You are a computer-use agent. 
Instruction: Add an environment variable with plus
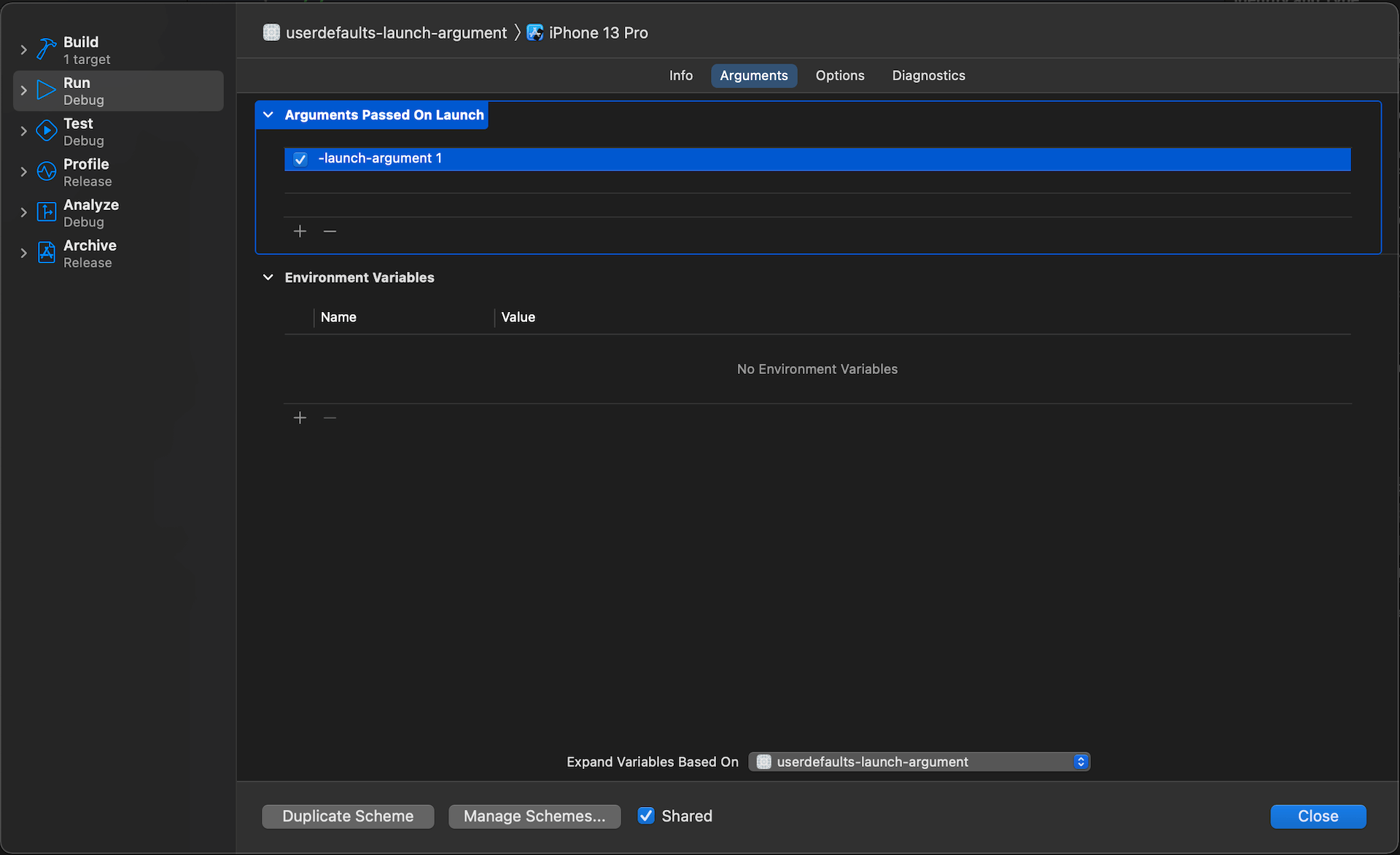[300, 418]
